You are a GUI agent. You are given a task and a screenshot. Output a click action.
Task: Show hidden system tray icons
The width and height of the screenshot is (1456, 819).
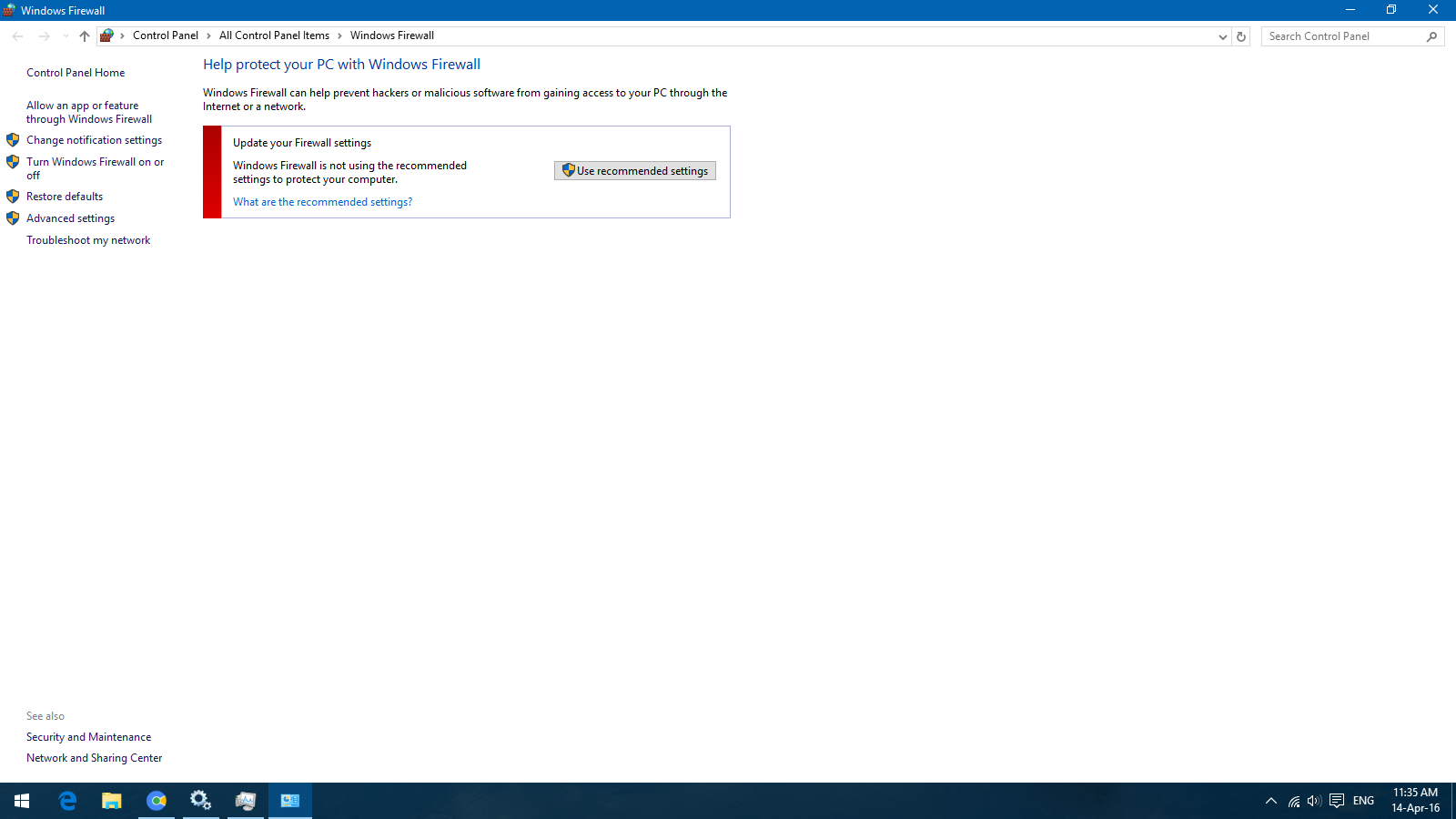point(1271,801)
